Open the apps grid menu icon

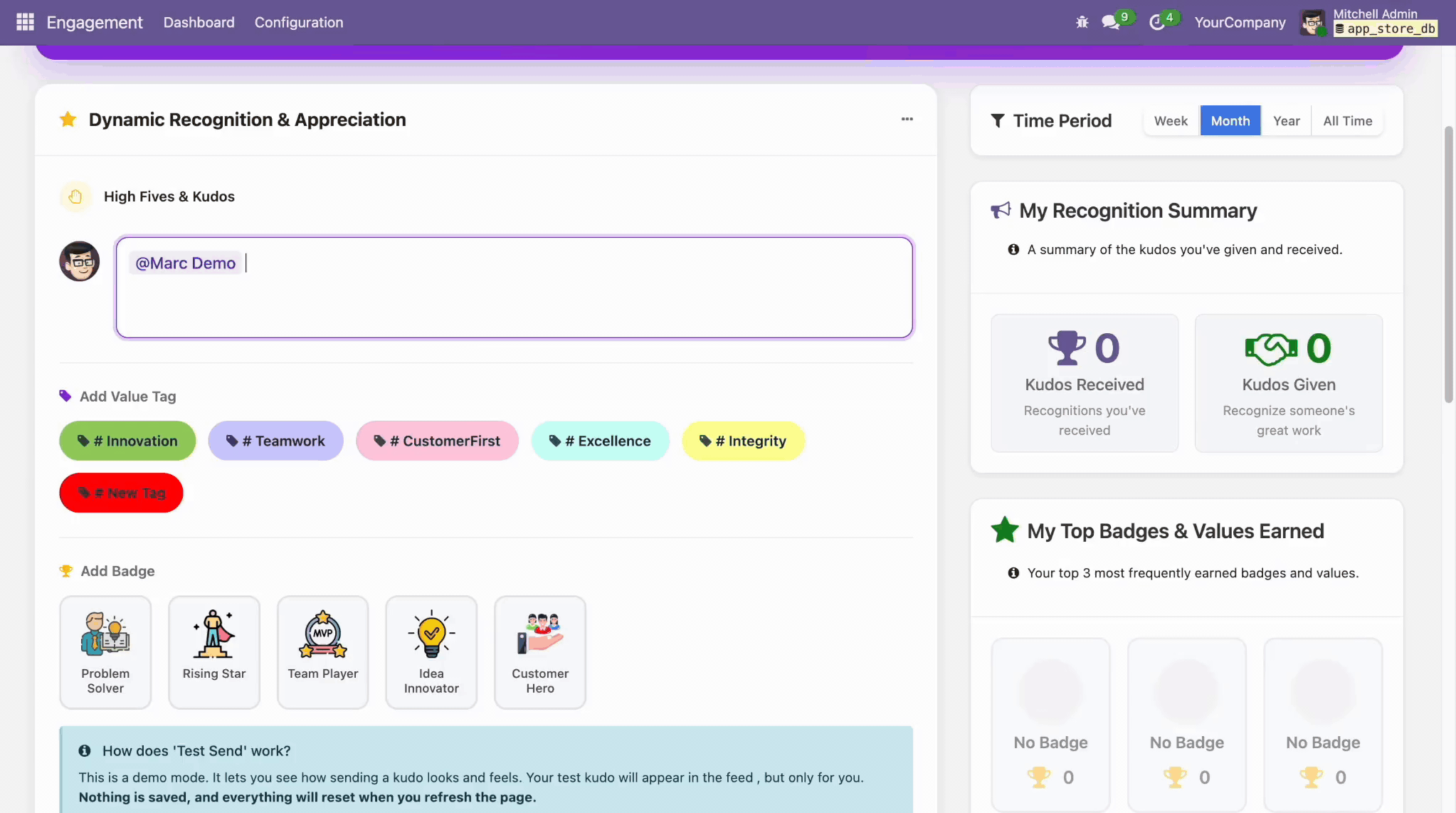click(x=25, y=22)
